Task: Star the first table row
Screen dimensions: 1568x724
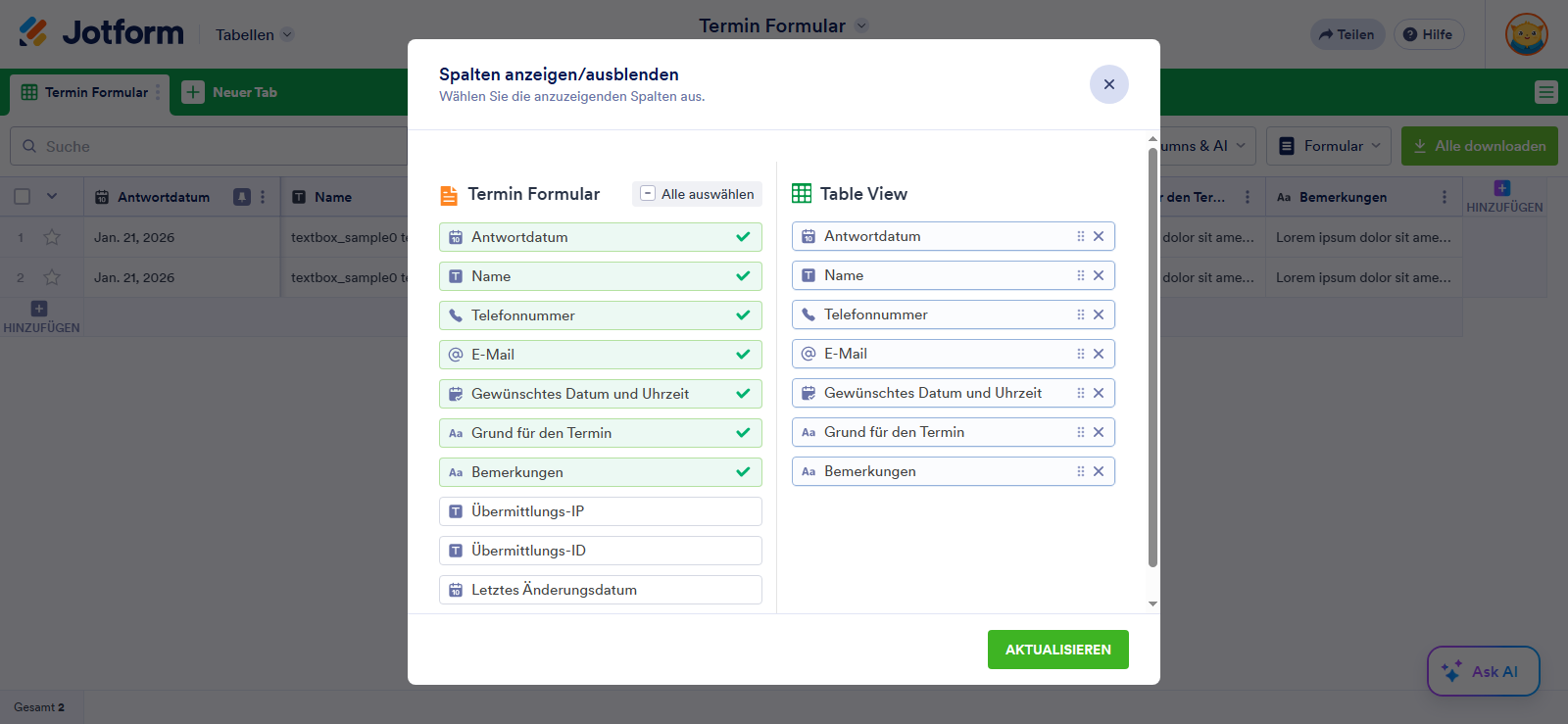Action: tap(52, 237)
